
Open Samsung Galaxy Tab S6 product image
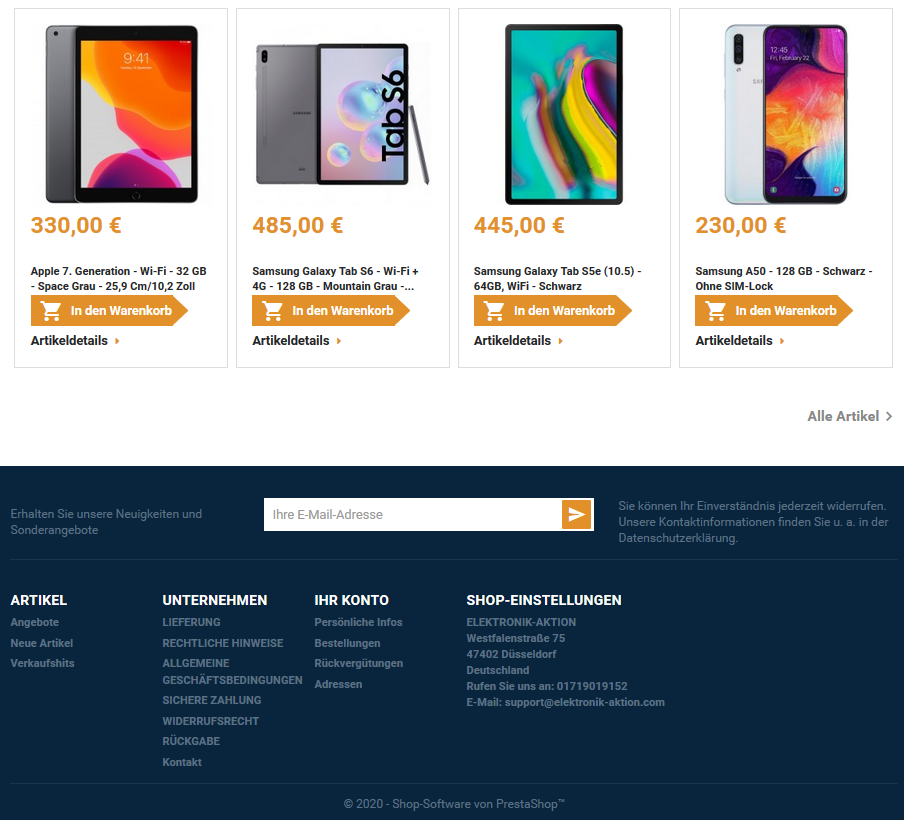342,114
